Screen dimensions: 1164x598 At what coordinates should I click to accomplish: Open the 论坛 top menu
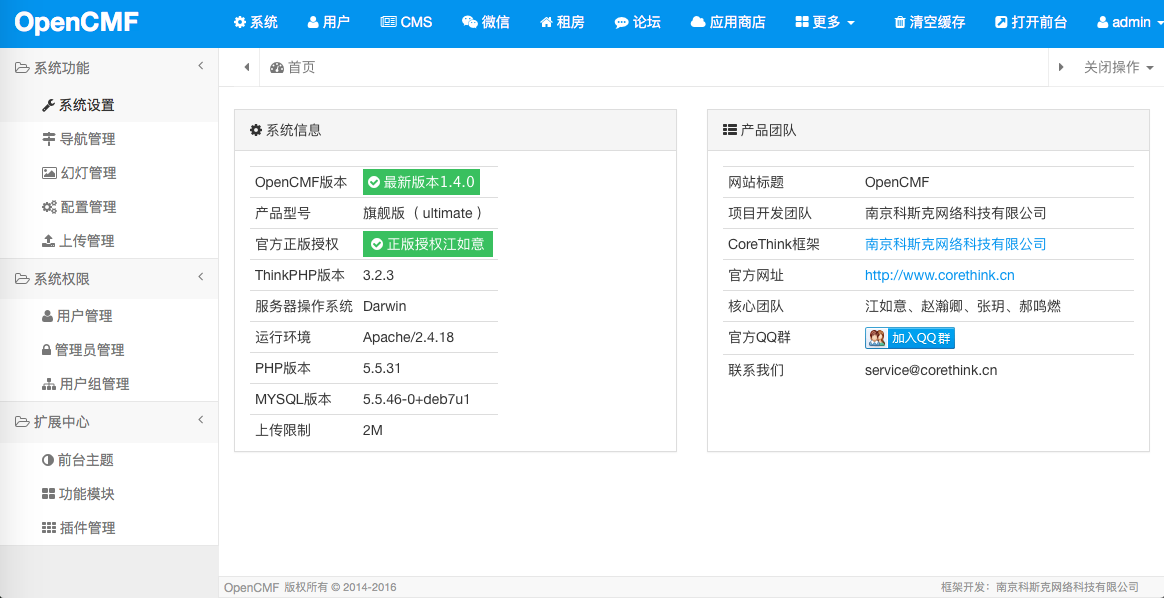[x=637, y=22]
